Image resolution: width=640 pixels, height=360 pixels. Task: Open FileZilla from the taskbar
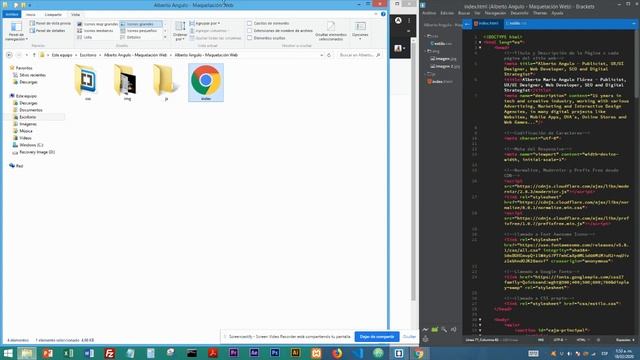(x=109, y=353)
